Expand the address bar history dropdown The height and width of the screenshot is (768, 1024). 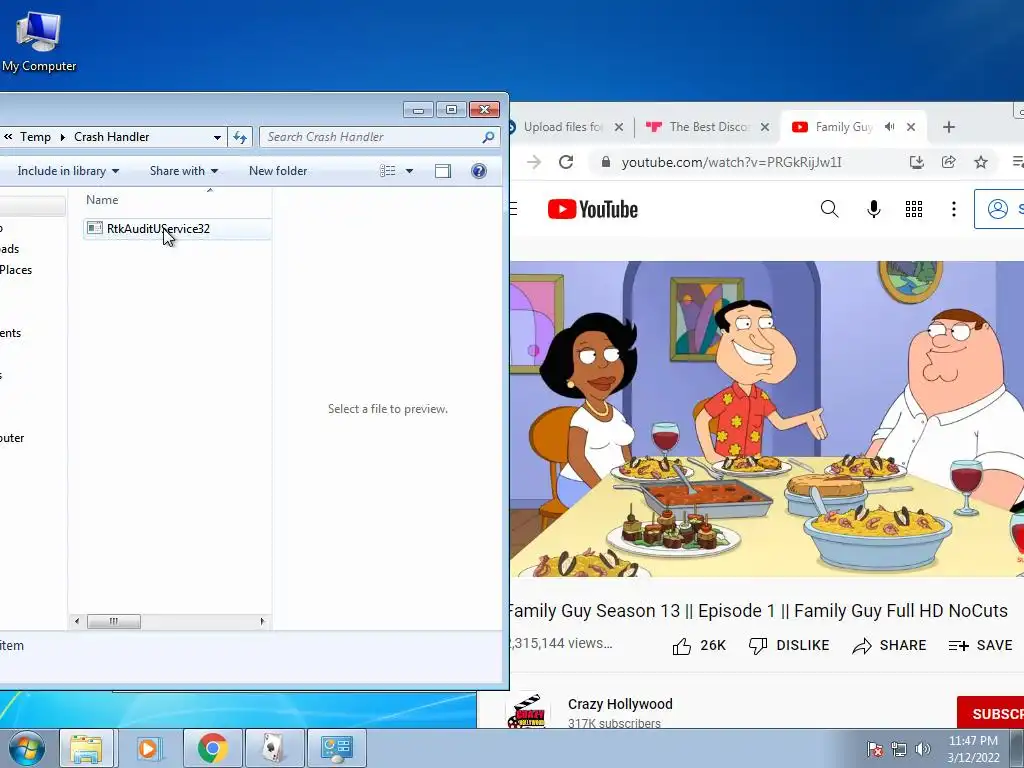point(217,137)
